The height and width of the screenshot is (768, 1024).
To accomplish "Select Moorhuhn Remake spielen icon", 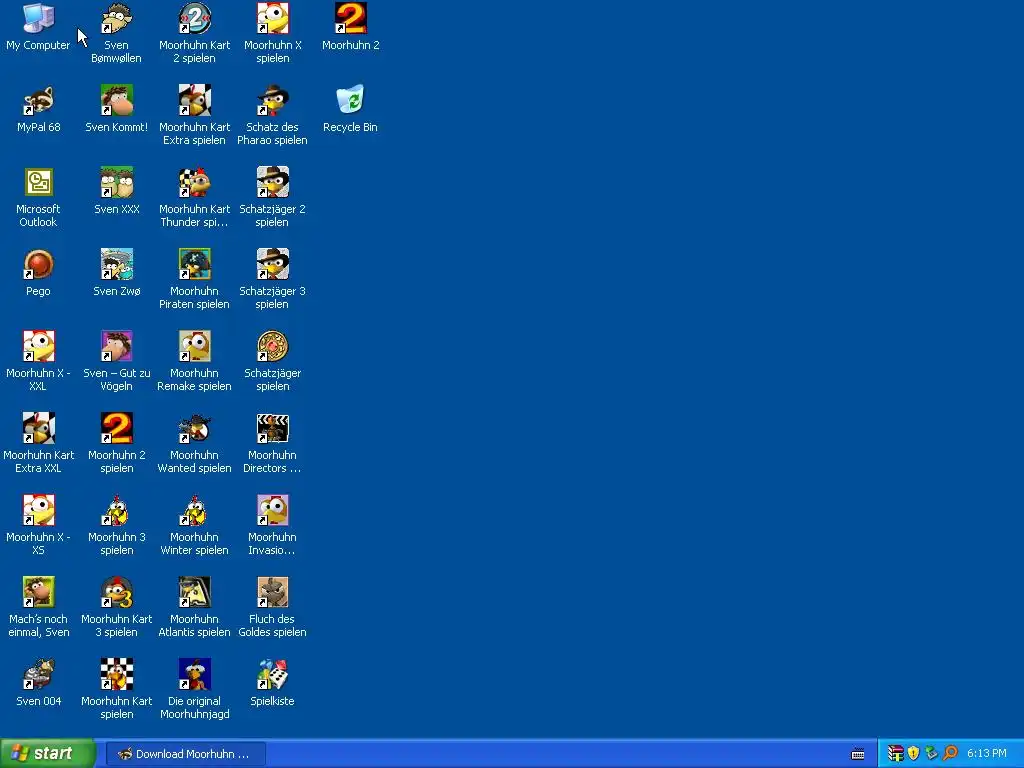I will coord(195,346).
